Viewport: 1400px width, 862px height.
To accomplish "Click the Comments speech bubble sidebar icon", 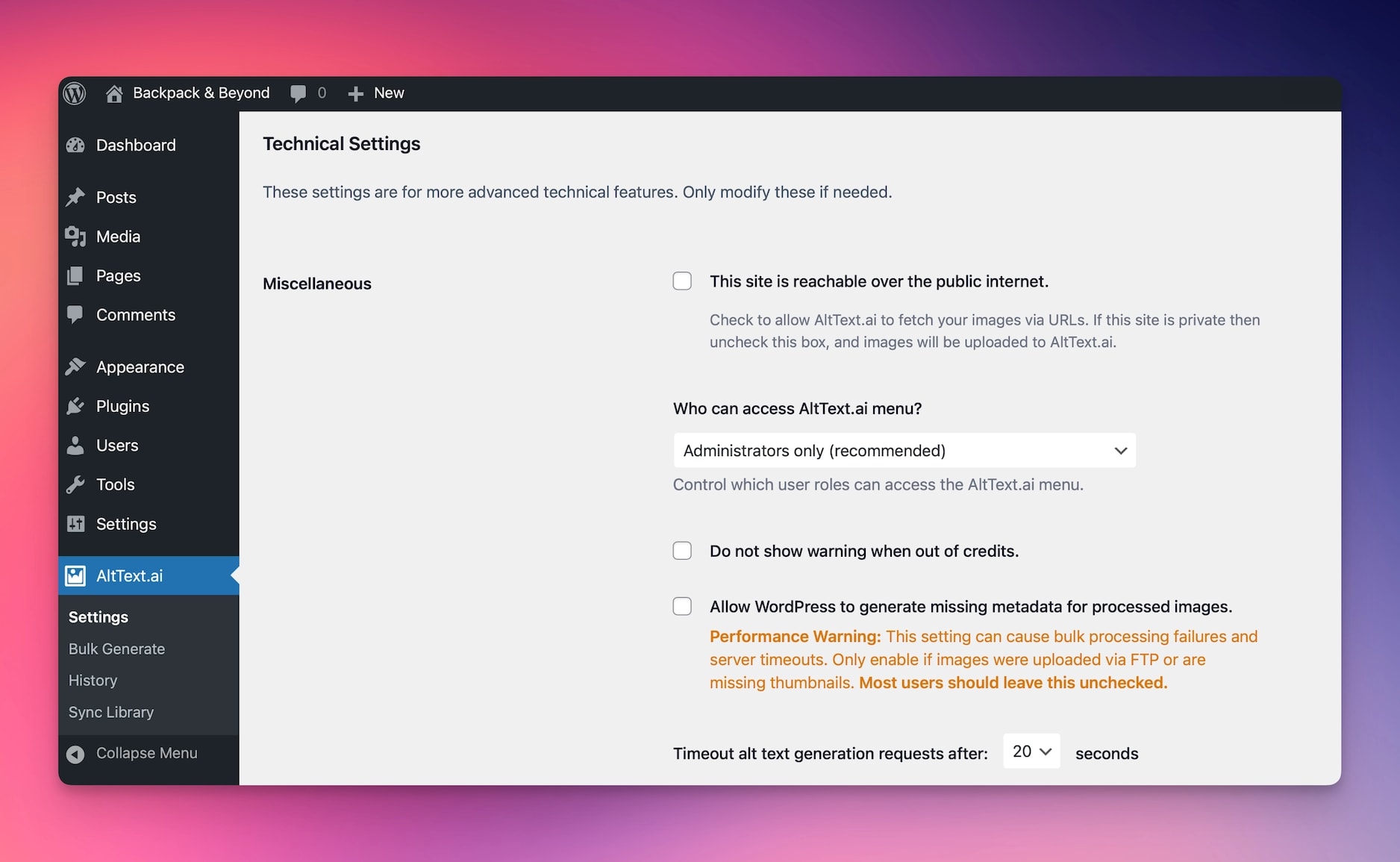I will (x=75, y=315).
